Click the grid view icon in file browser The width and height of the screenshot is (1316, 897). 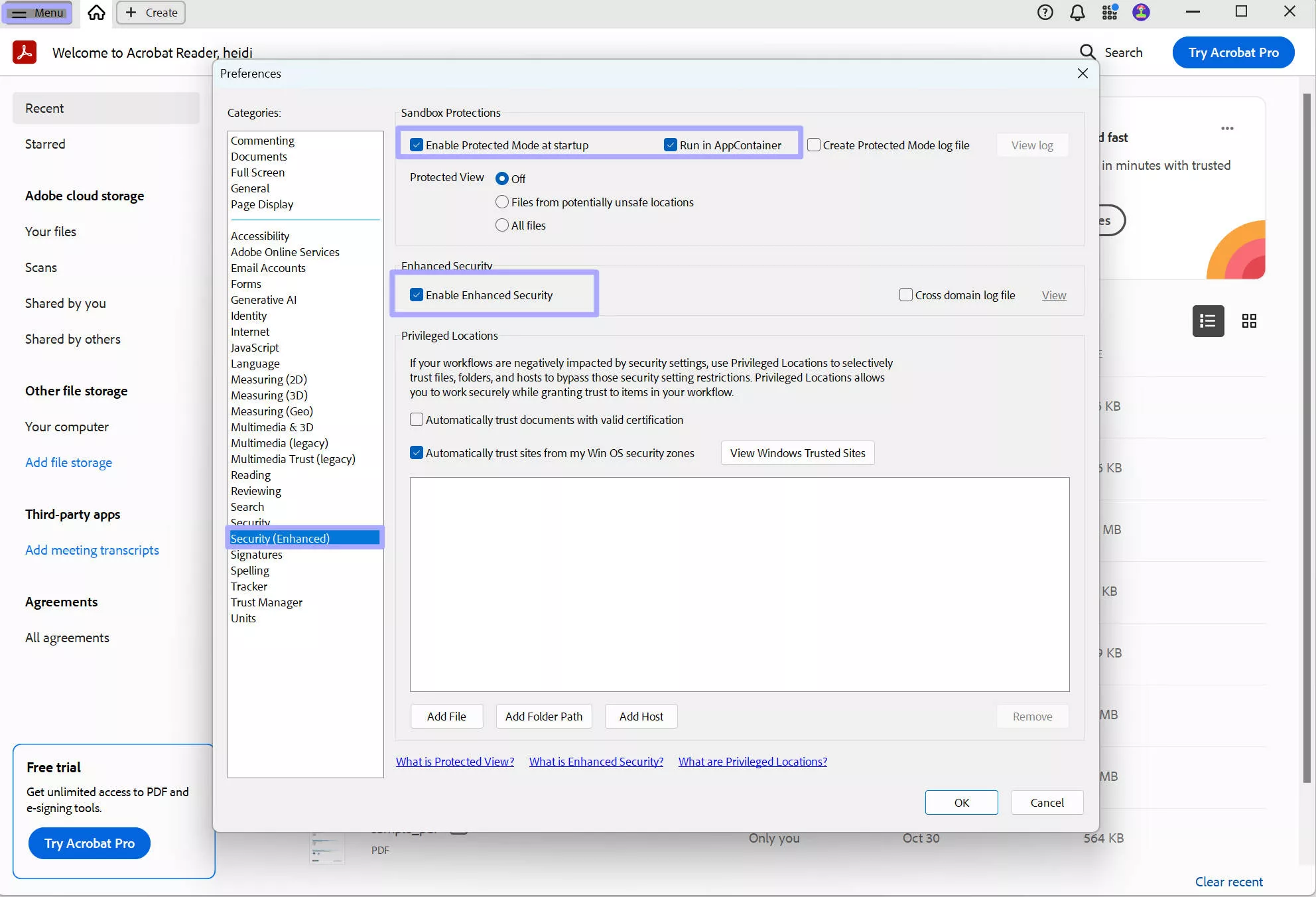pos(1248,320)
